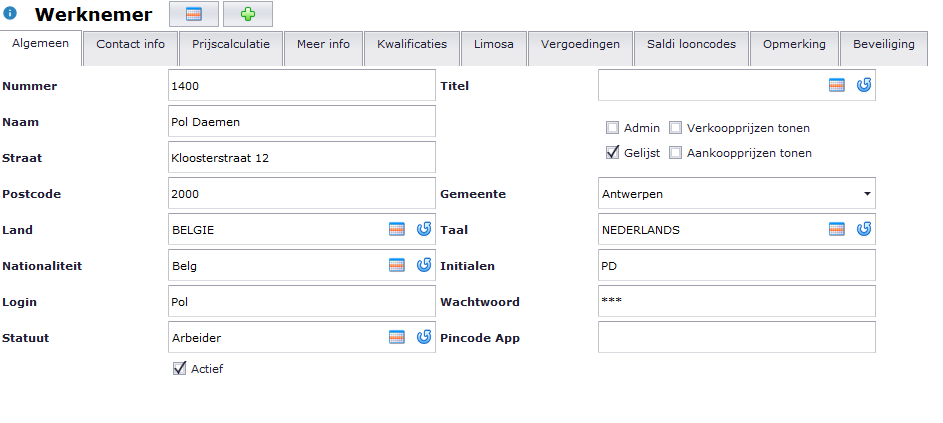Viewport: 943px width, 423px height.
Task: Open the list view button next to Werknemer title
Action: point(194,14)
